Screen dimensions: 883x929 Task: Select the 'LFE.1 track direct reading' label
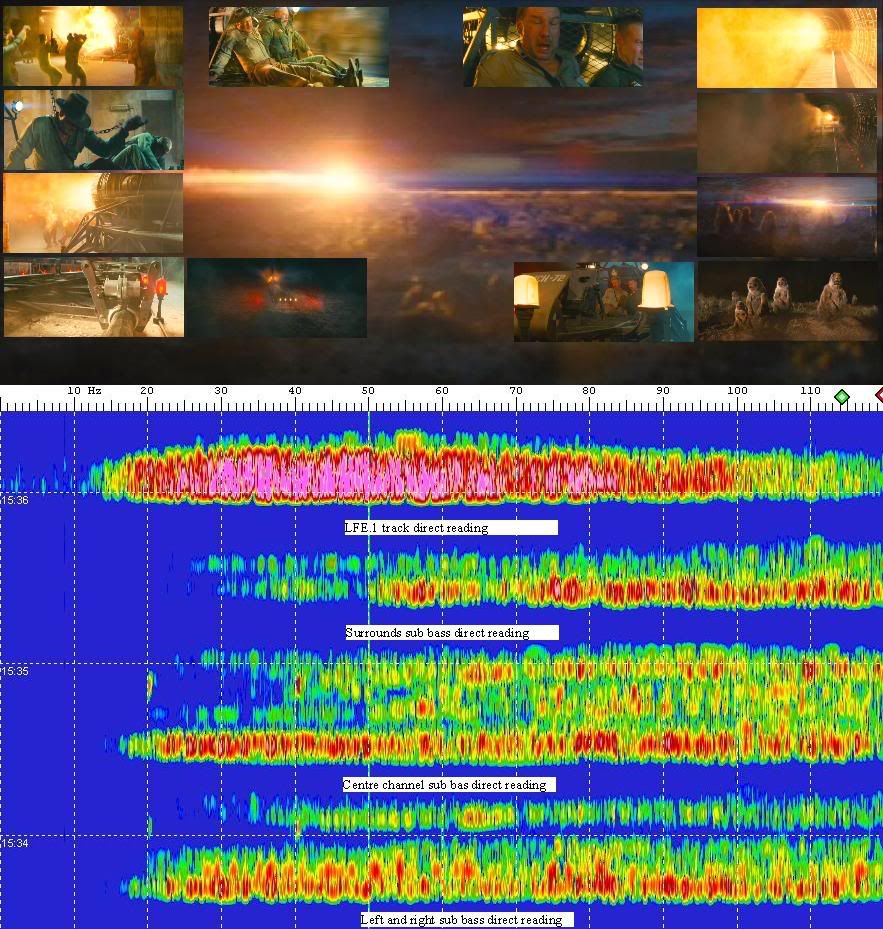coord(450,527)
